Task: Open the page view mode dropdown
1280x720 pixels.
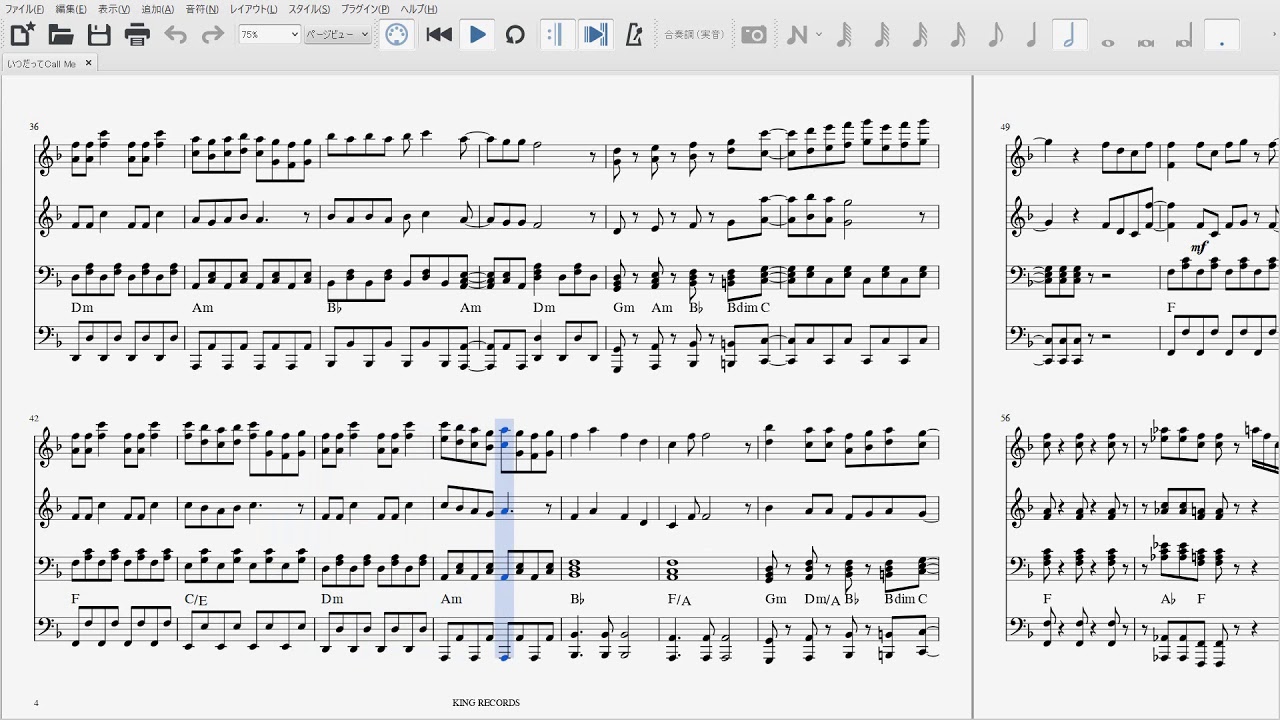Action: pos(337,35)
